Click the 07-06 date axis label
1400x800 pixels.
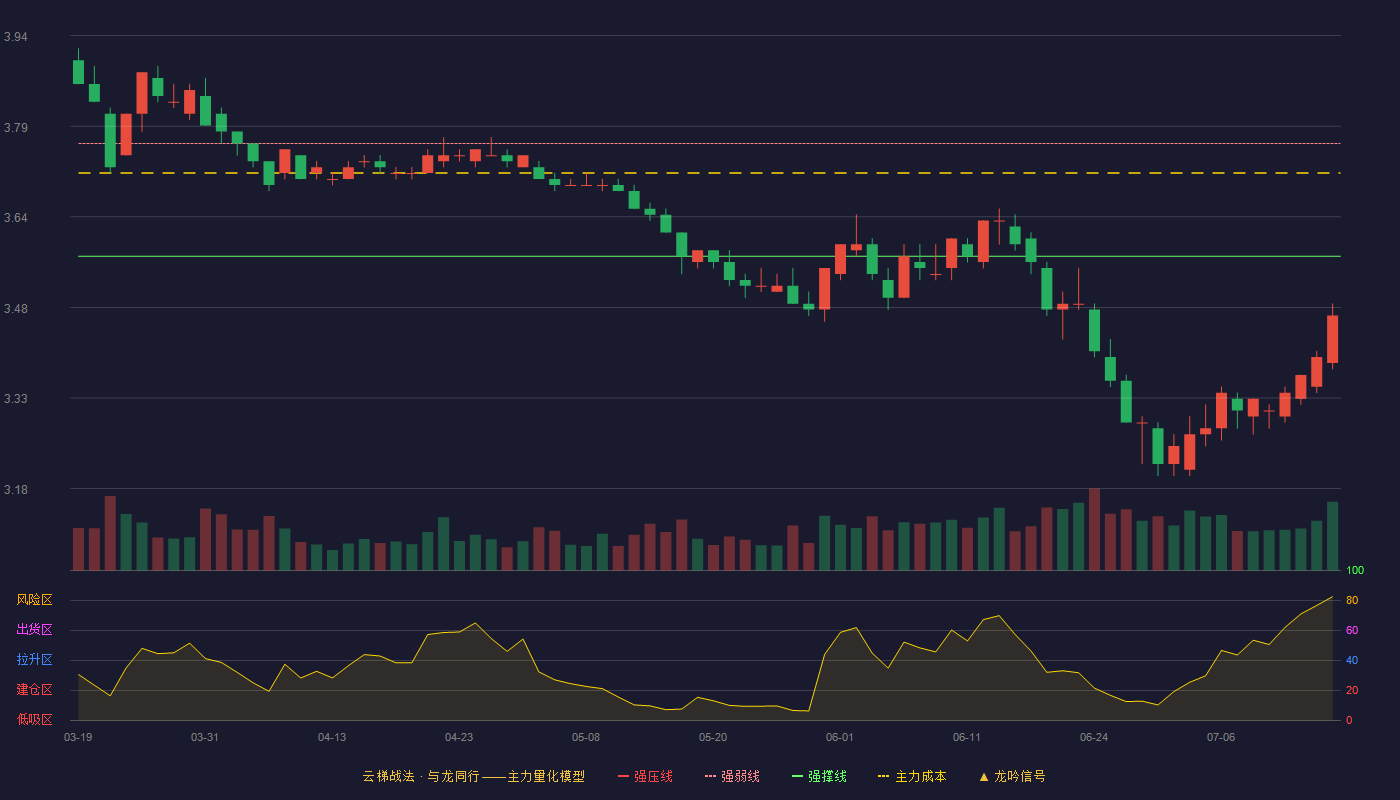1221,737
